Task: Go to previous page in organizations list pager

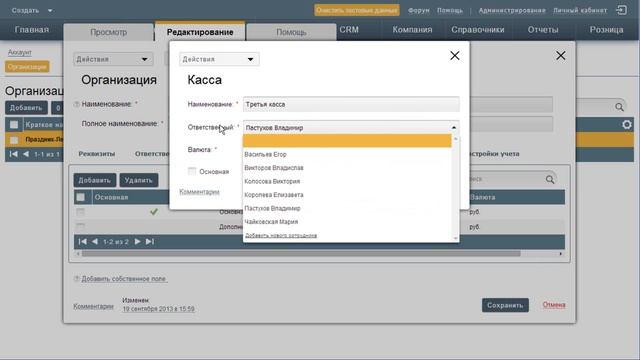Action: 26,154
